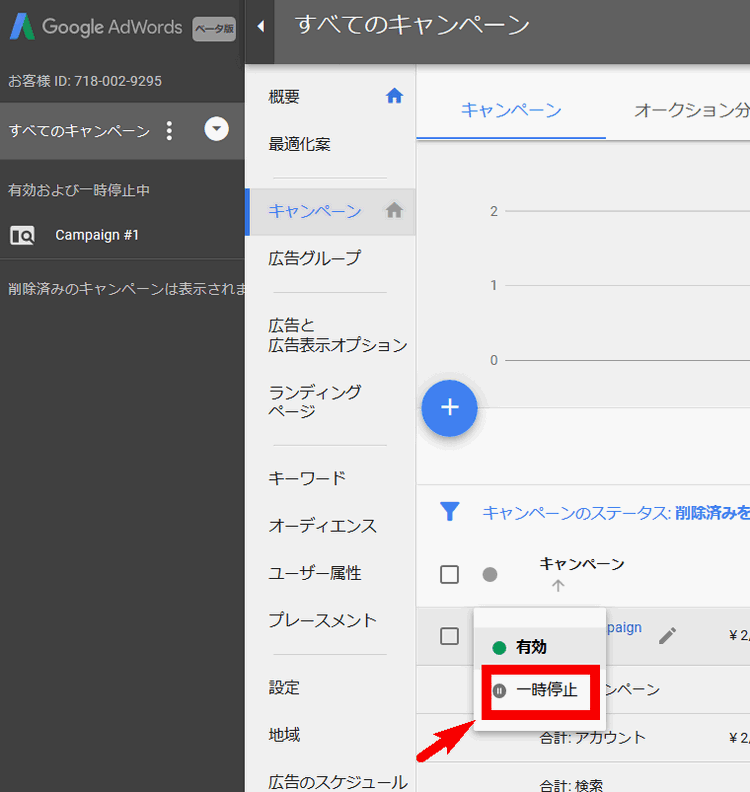This screenshot has width=750, height=792.
Task: Open 概要 in the navigation menu
Action: pos(284,96)
